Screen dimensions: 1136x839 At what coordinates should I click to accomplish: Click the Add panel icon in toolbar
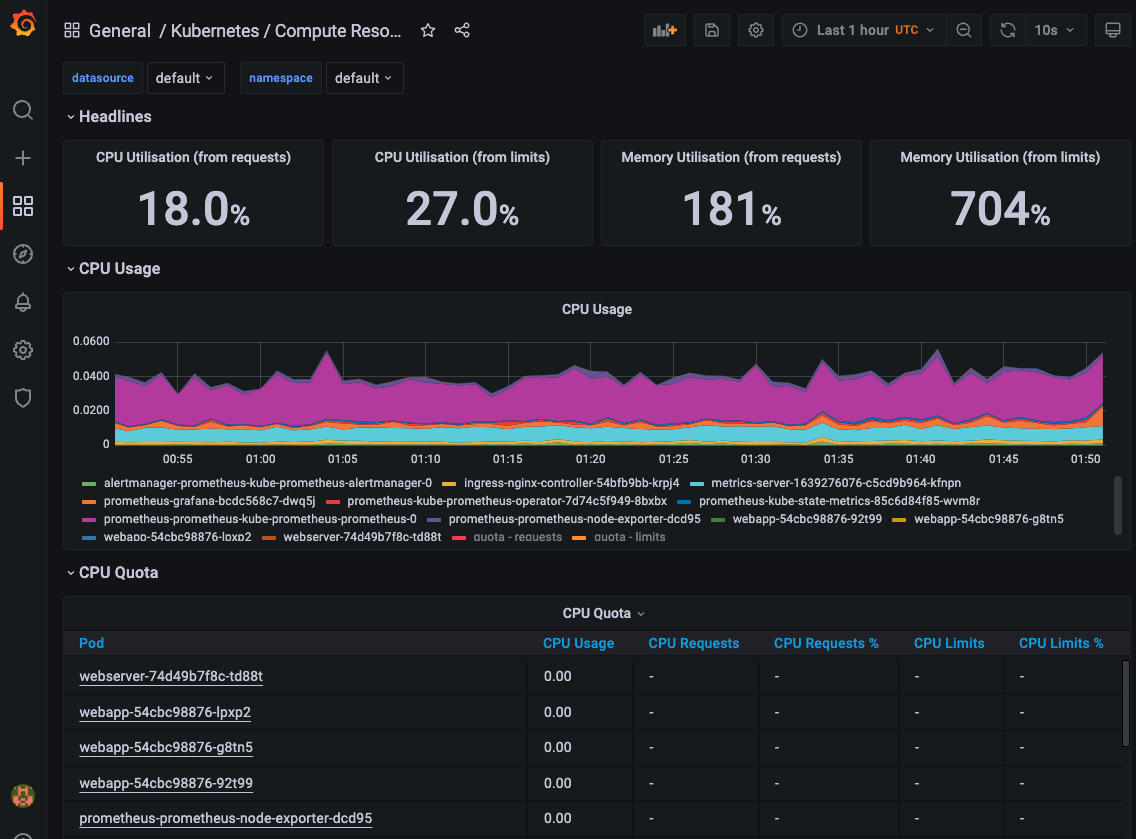tap(664, 30)
